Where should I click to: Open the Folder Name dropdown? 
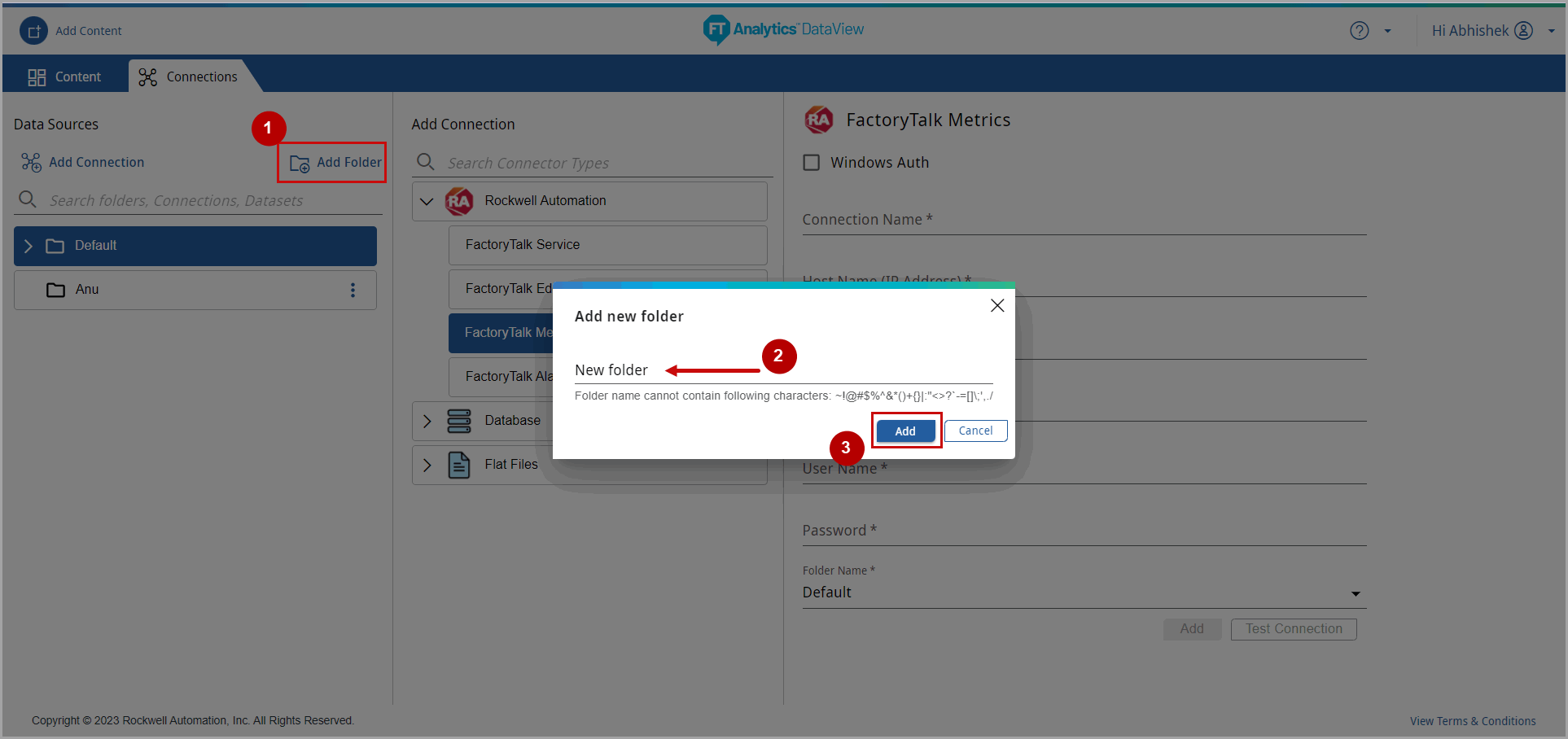click(1355, 593)
